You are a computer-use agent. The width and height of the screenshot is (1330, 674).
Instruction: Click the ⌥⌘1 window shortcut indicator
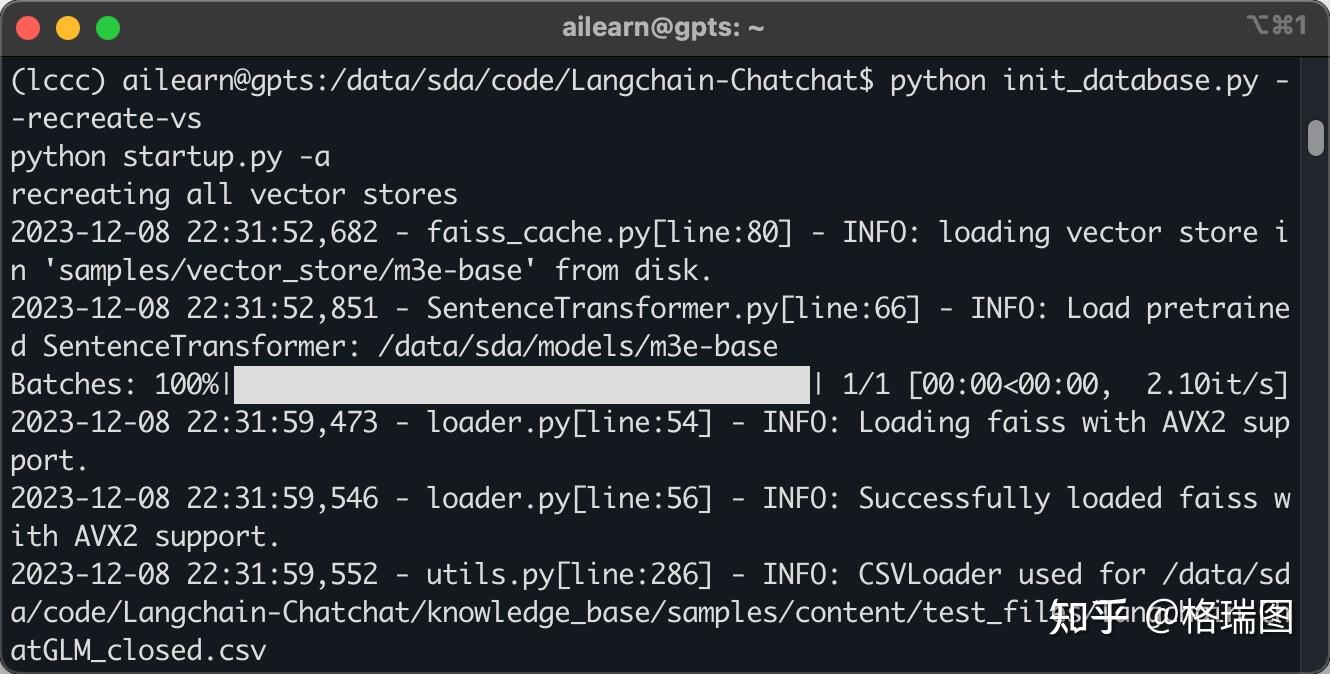1276,27
